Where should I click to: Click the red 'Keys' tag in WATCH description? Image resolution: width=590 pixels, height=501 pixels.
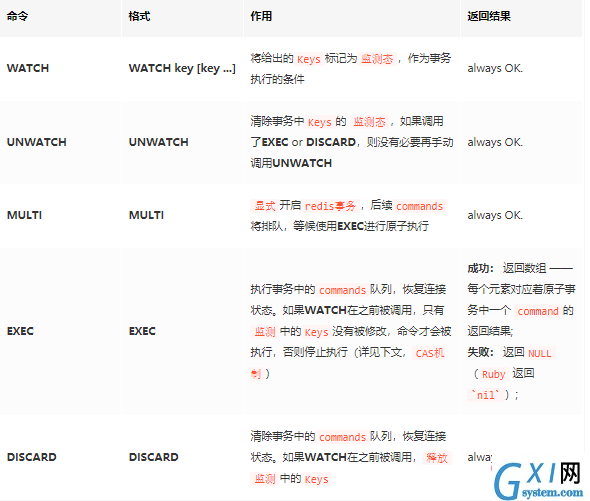309,59
